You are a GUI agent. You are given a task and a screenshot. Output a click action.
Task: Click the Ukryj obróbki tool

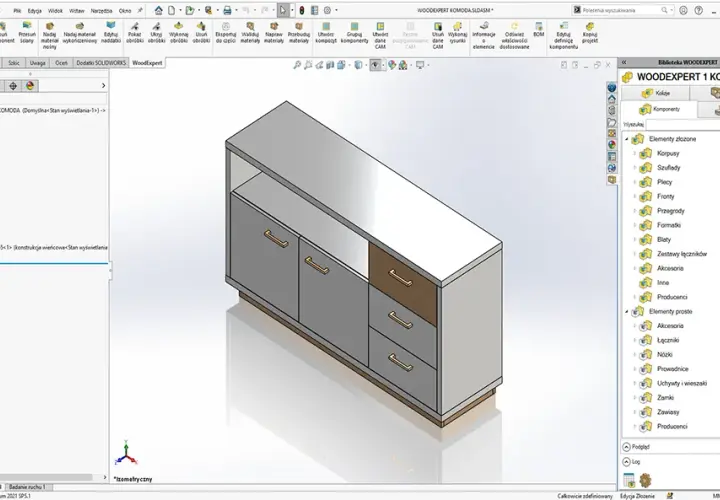click(x=157, y=32)
